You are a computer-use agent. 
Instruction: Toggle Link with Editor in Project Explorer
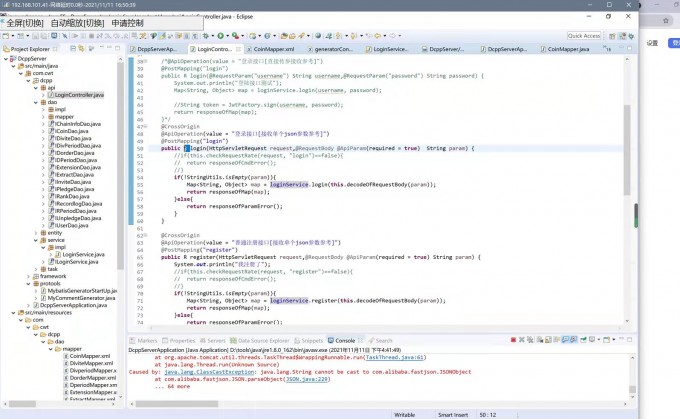tap(81, 49)
